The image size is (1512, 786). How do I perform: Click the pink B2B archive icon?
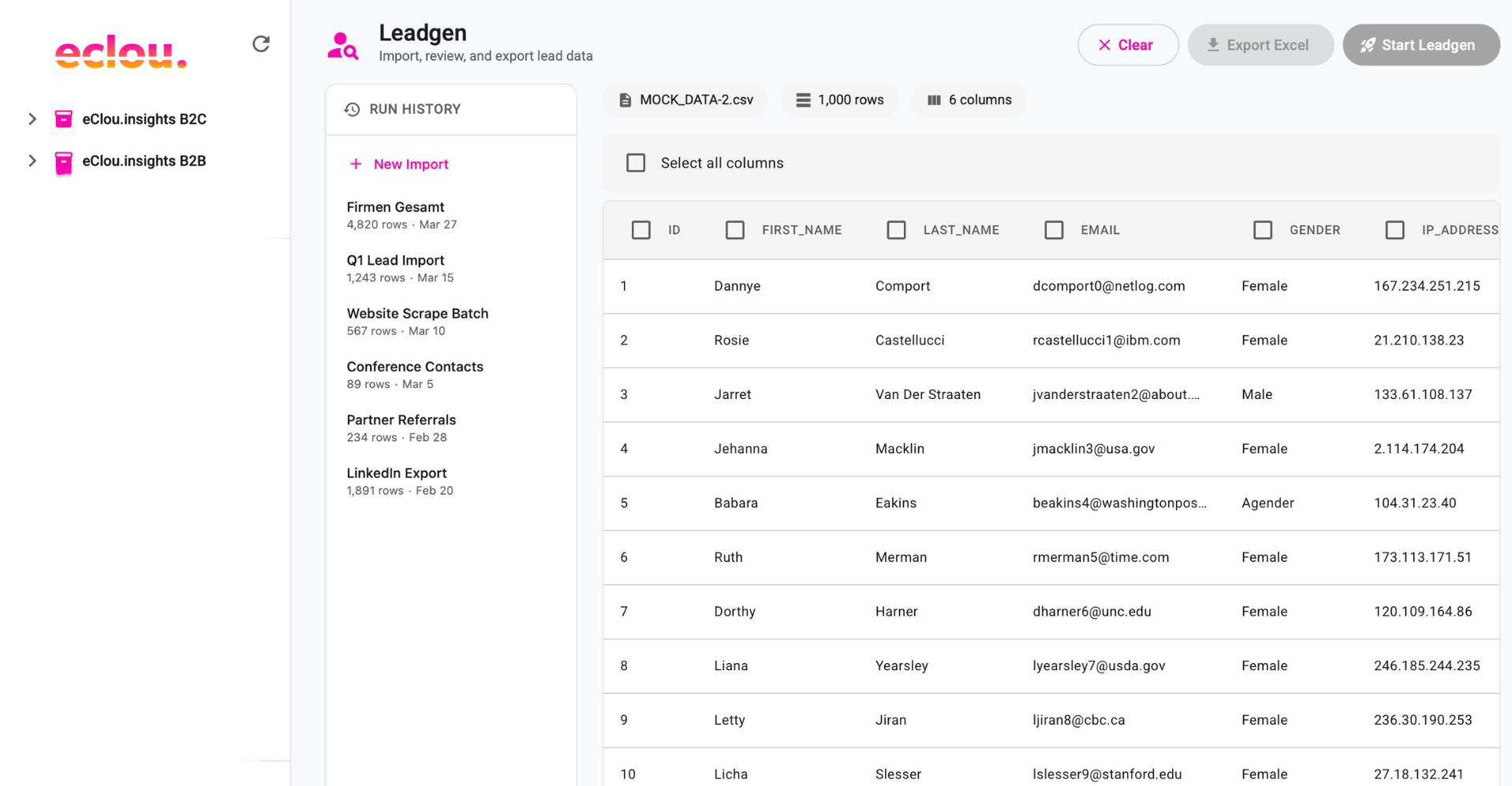pos(64,162)
